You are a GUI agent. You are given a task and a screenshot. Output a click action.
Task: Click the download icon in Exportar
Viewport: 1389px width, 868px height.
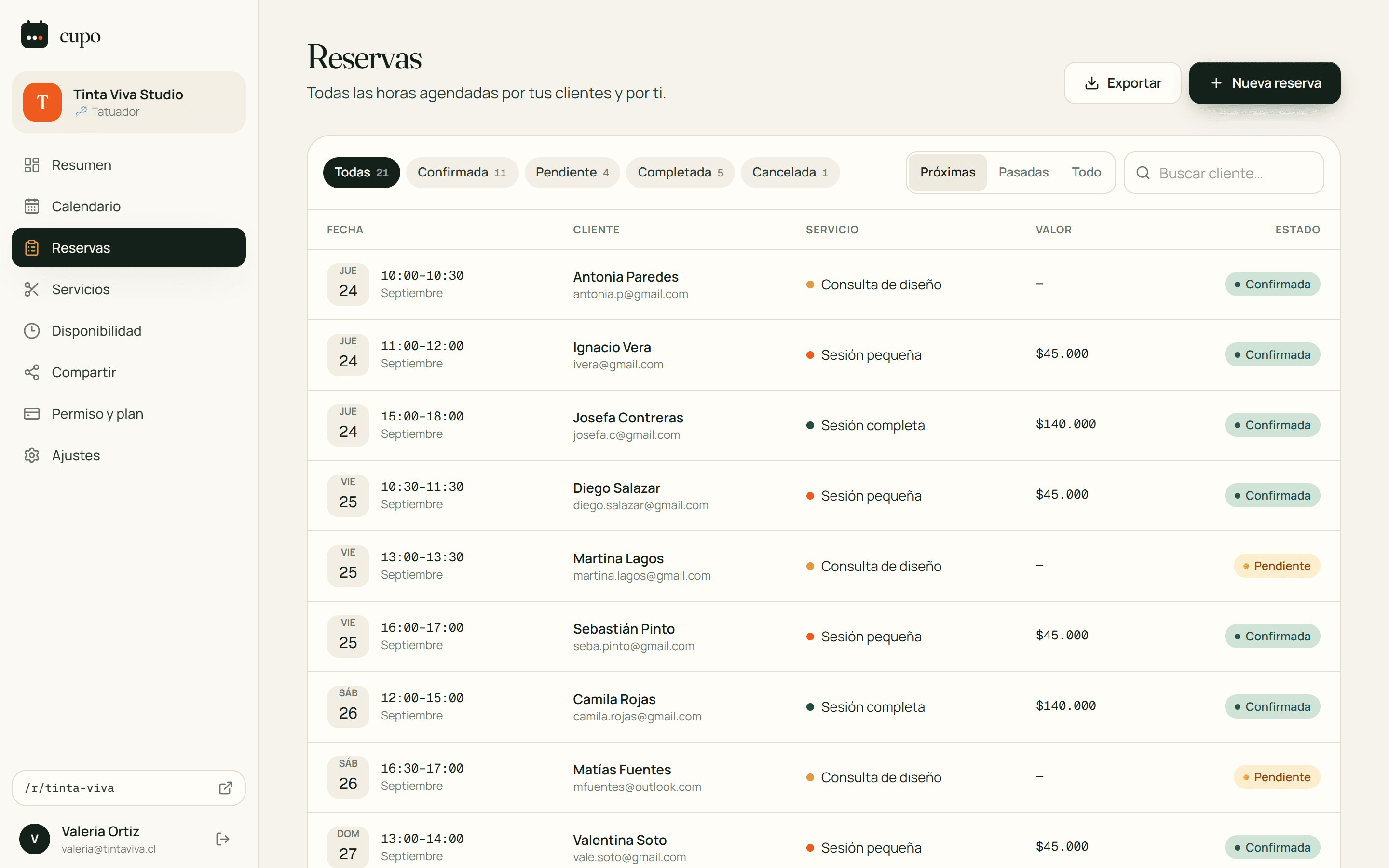1092,83
